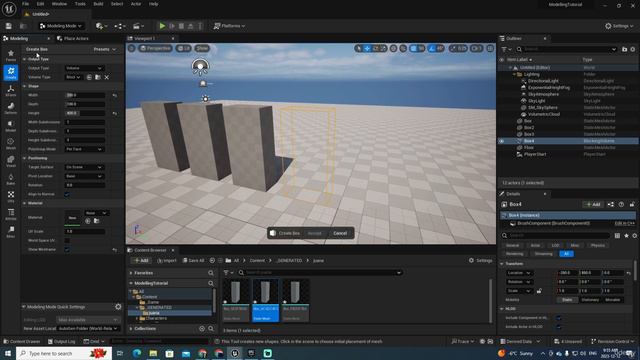Toggle the Scale lock icon
Viewport: 640px width, 360px height.
coord(539,291)
